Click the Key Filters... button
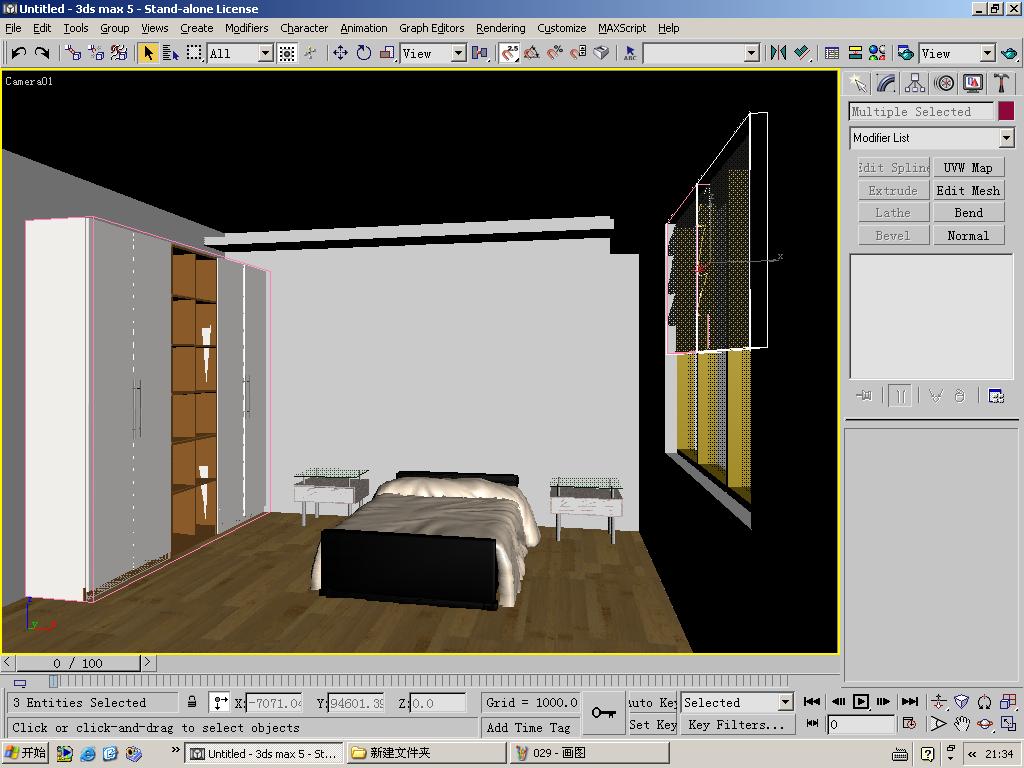This screenshot has height=768, width=1024. coord(736,724)
